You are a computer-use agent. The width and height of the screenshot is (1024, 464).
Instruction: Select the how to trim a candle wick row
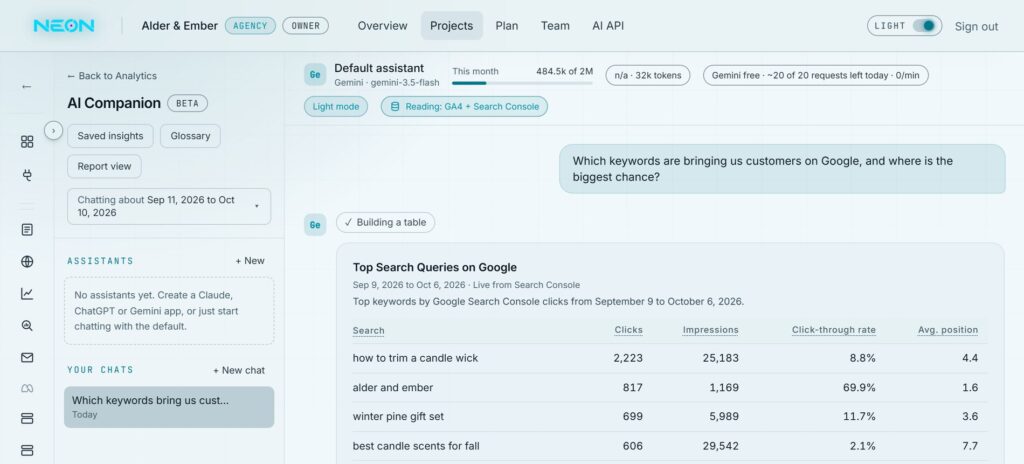670,358
